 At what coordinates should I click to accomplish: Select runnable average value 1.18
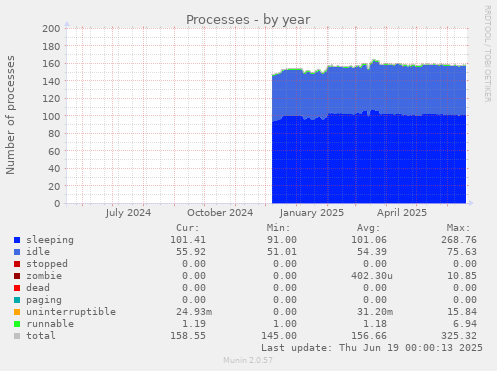(375, 324)
